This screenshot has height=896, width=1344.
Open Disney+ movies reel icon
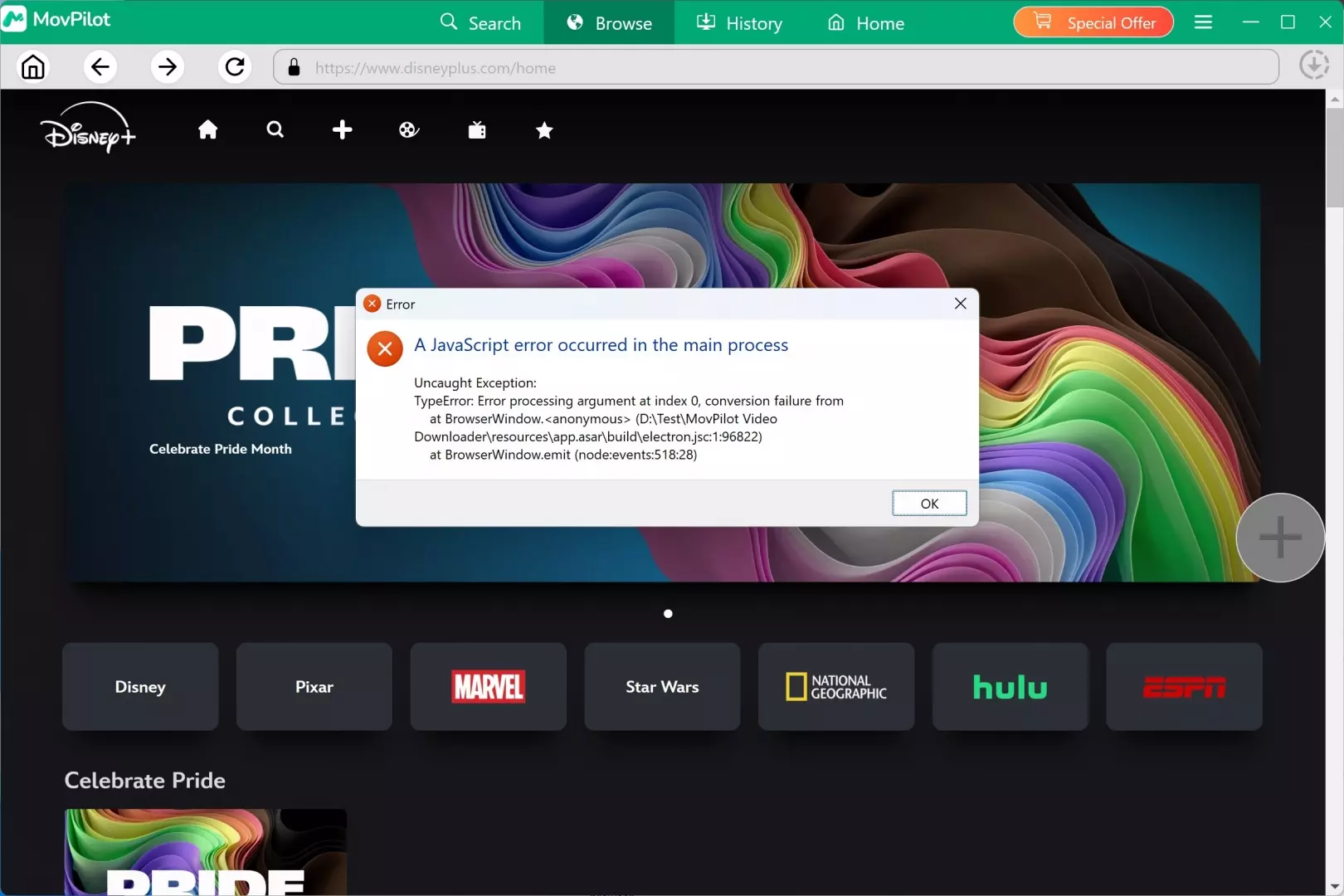(x=409, y=129)
